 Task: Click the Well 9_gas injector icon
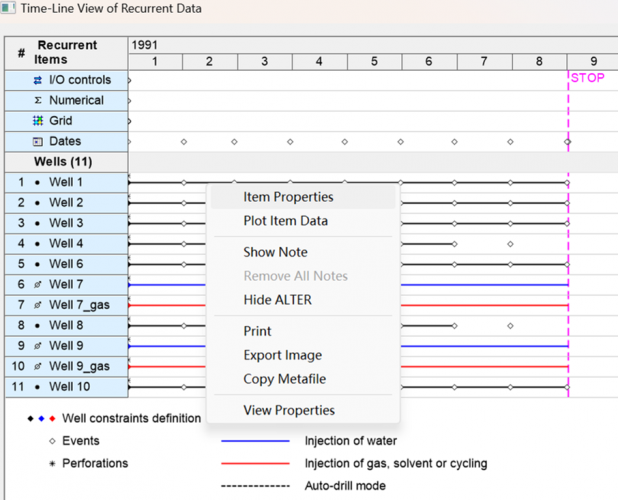click(x=38, y=366)
